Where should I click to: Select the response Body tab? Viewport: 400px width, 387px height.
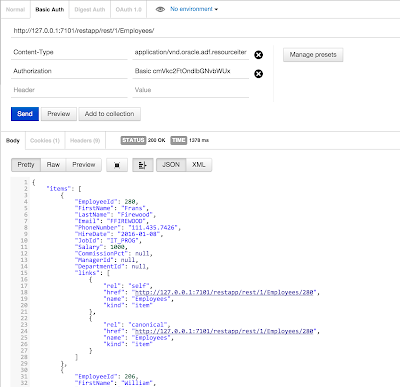[x=13, y=141]
